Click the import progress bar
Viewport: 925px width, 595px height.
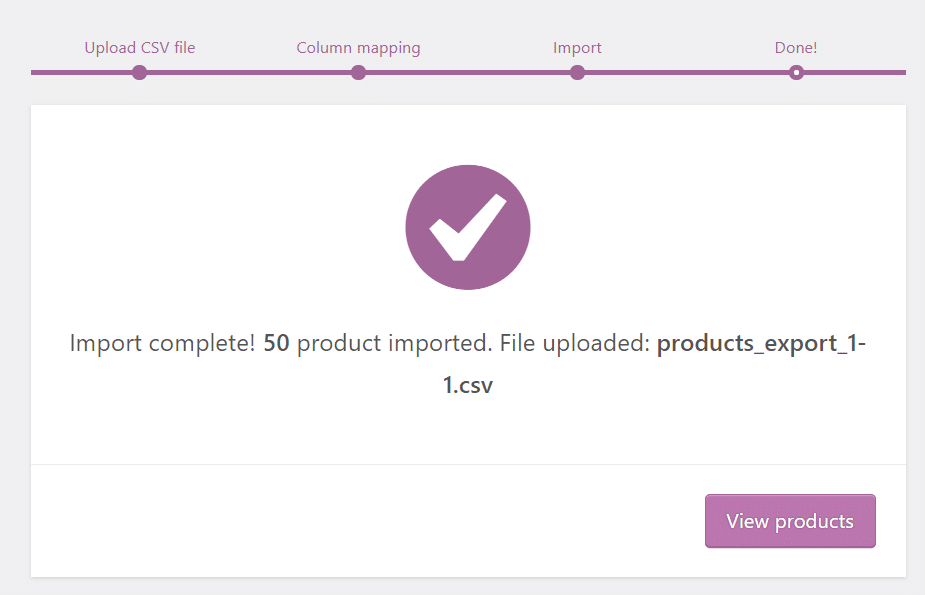(x=467, y=72)
